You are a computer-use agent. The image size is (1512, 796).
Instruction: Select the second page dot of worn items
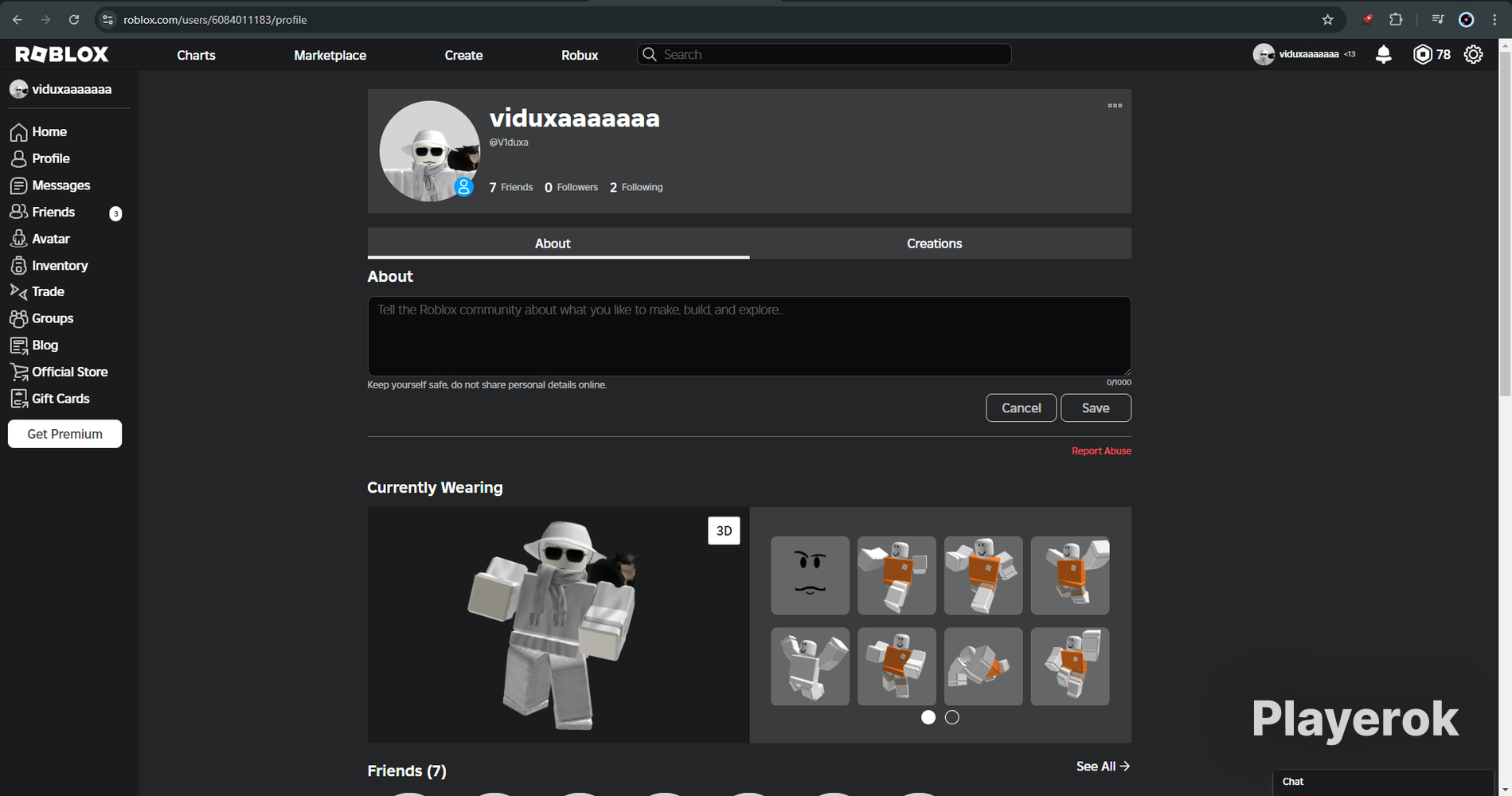click(x=952, y=717)
